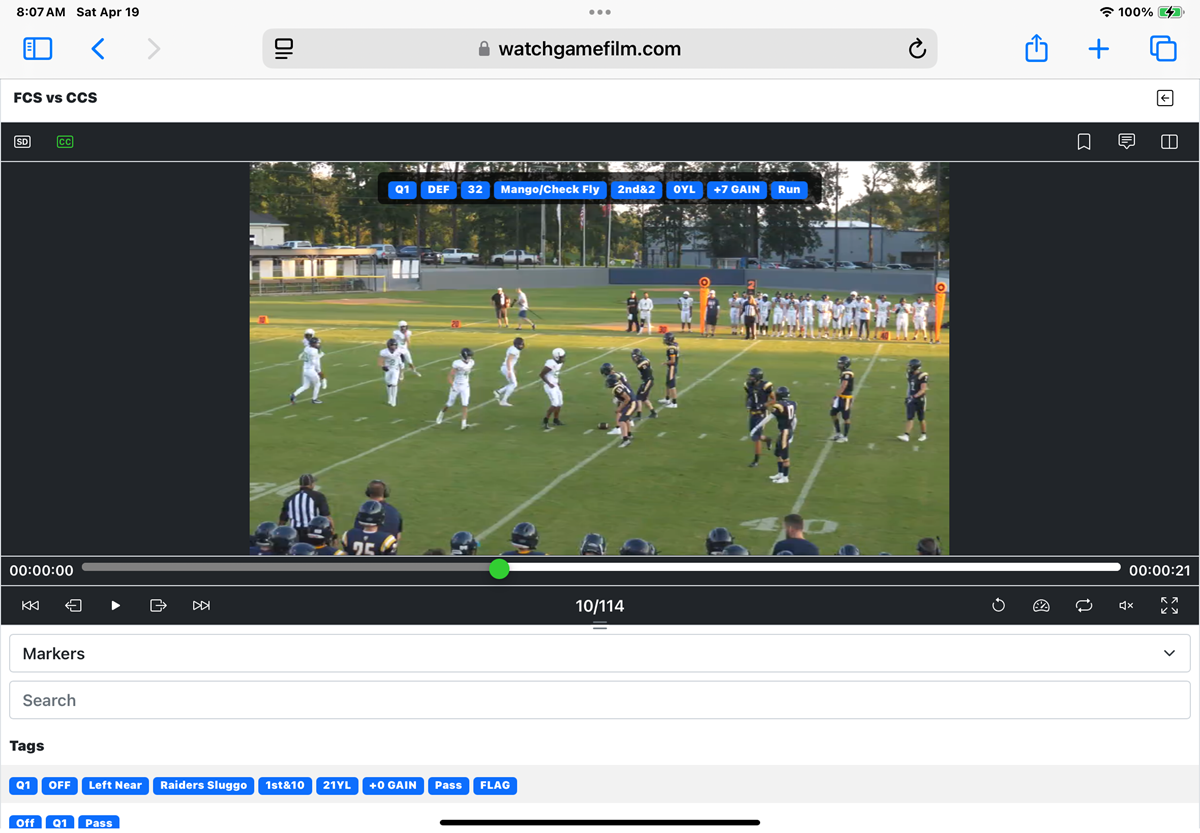Skip to the next clip

pos(201,606)
